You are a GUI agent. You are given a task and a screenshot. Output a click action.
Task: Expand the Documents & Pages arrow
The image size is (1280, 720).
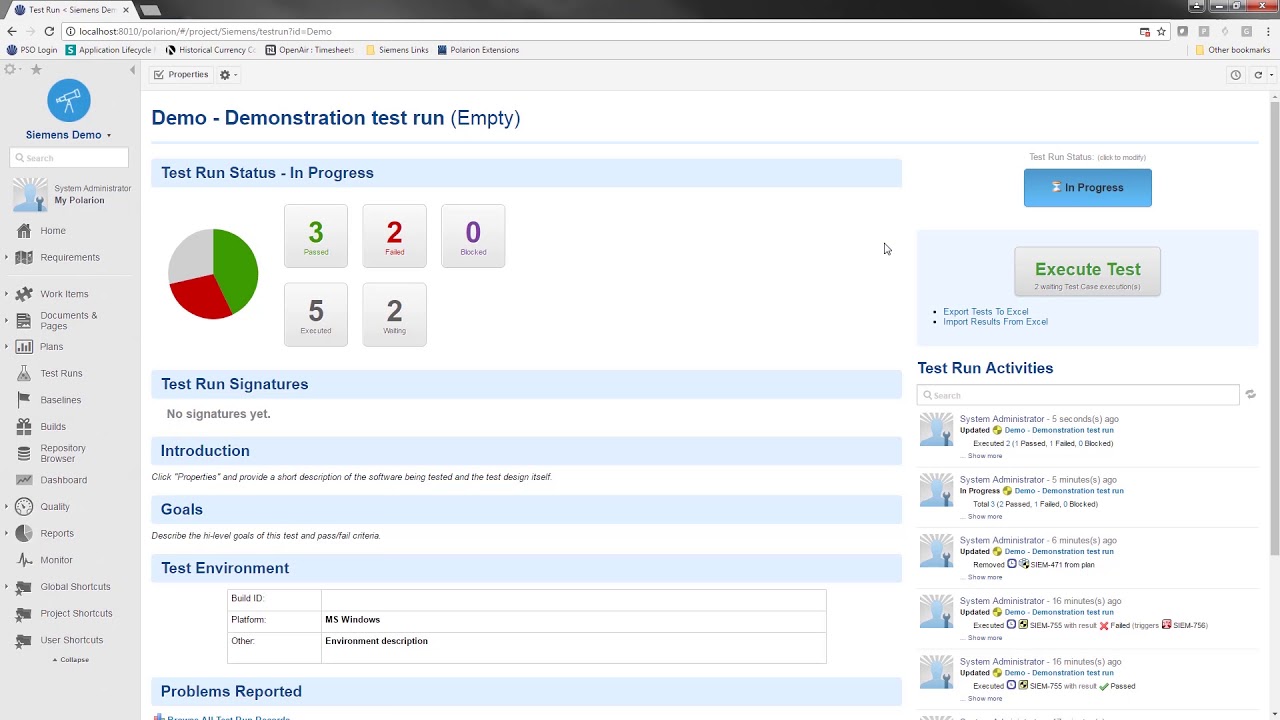(6, 321)
